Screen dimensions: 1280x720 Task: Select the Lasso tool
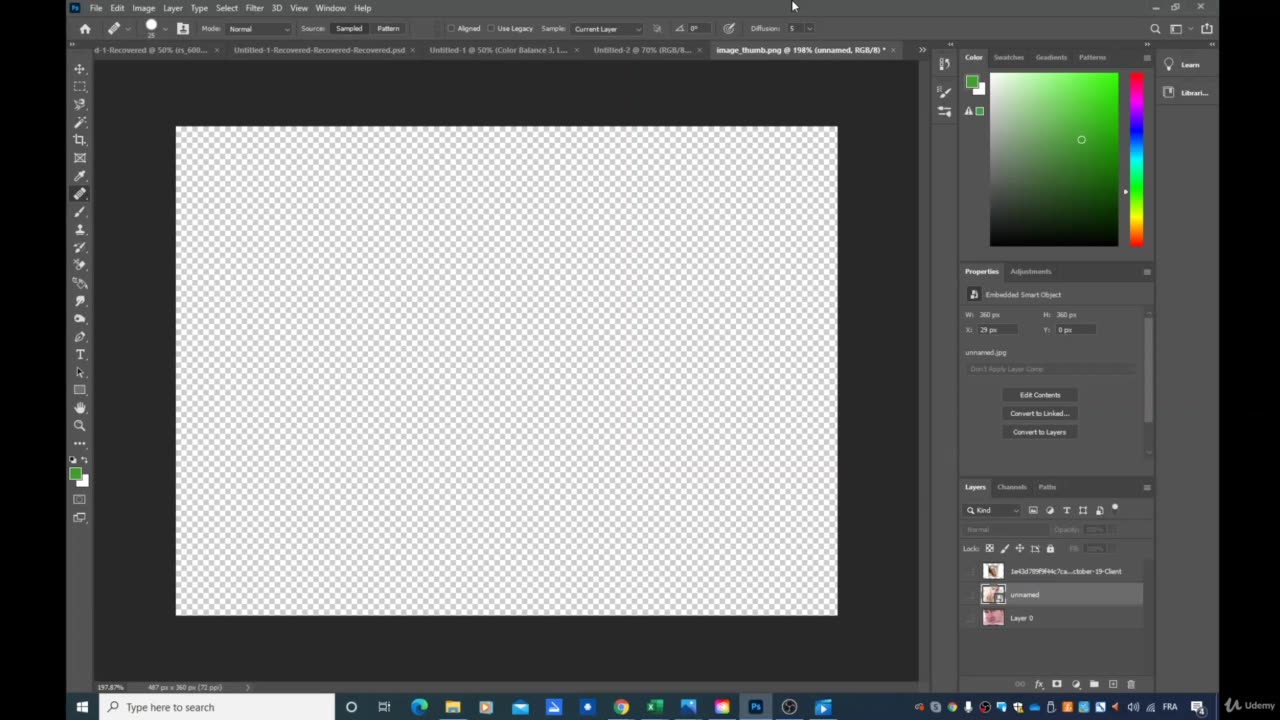pos(80,104)
